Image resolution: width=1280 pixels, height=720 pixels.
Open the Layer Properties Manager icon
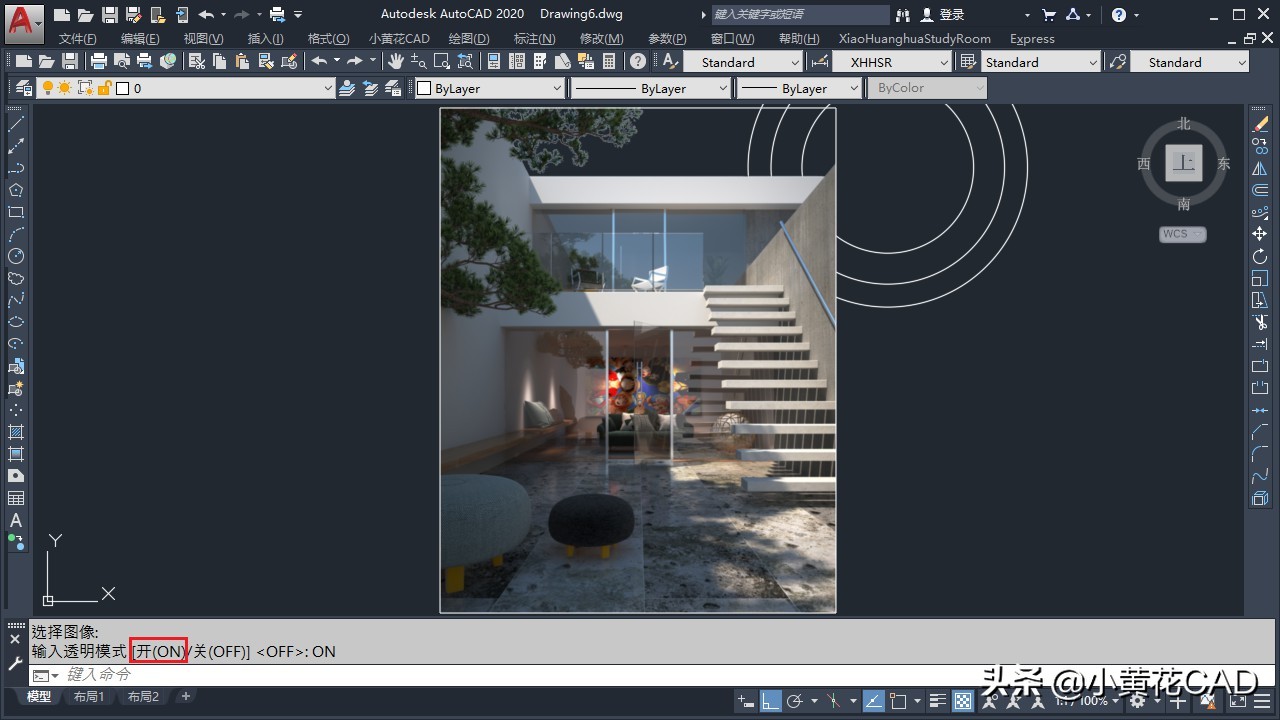coord(24,88)
